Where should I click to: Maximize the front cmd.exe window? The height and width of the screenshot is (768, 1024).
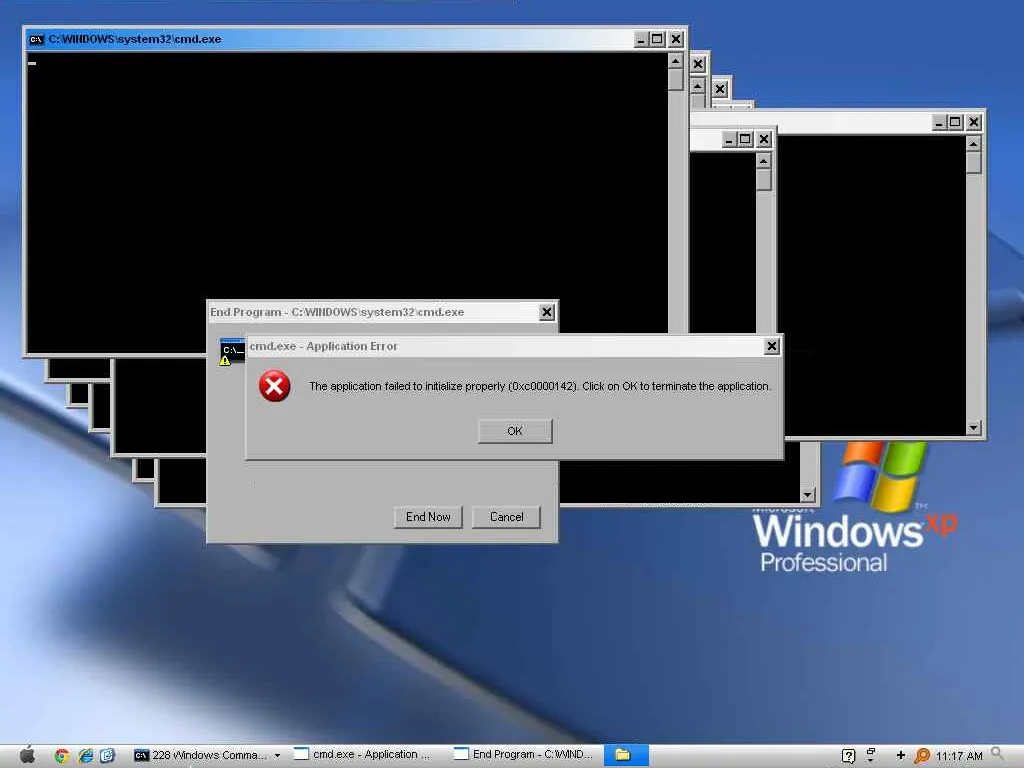pos(657,39)
